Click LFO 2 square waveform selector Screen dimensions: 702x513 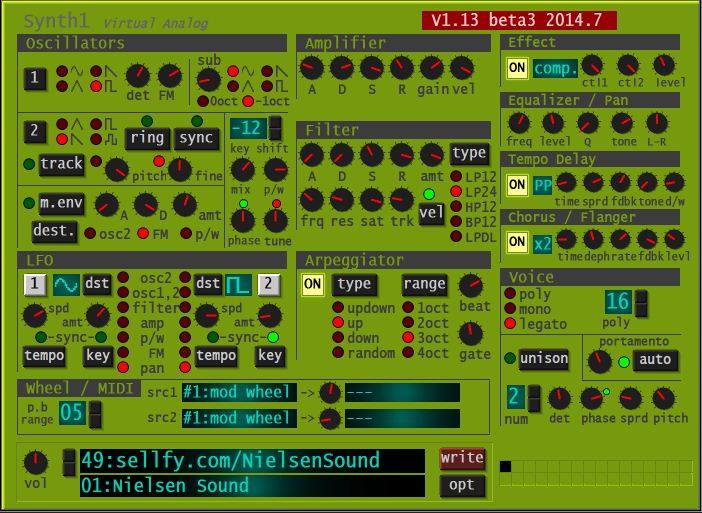click(x=238, y=285)
